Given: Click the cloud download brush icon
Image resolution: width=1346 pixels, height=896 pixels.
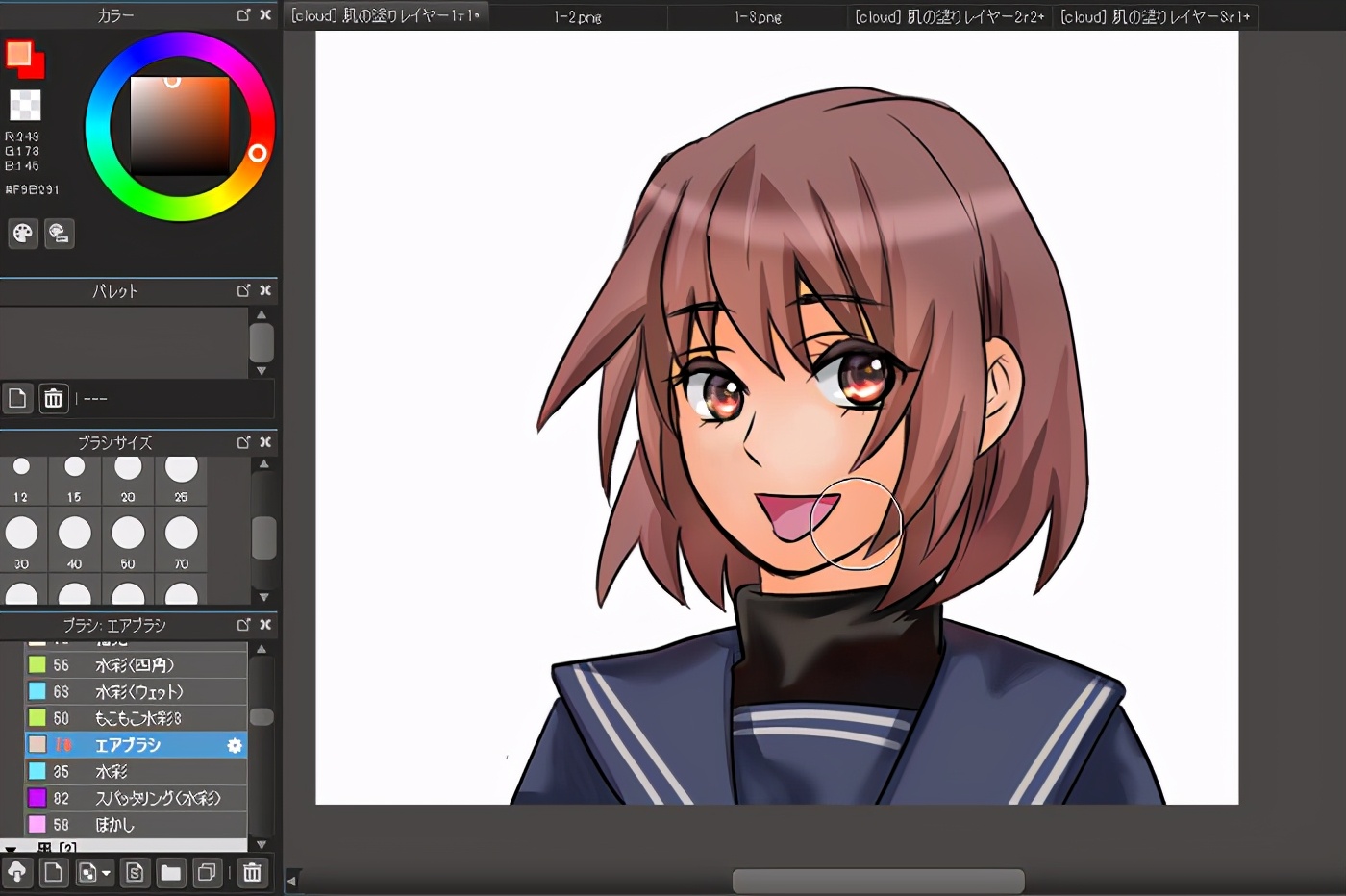Looking at the screenshot, I should coord(17,873).
